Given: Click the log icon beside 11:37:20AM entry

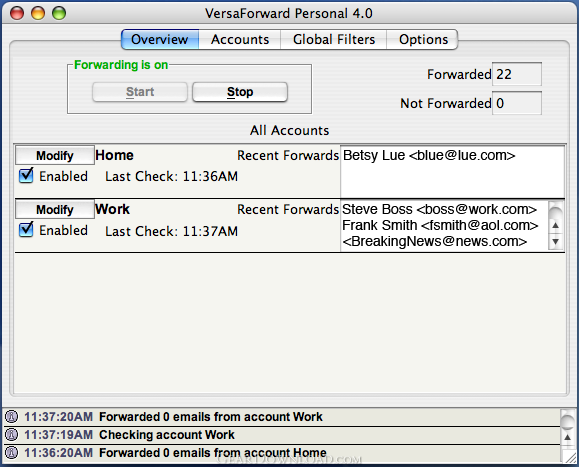Looking at the screenshot, I should (11, 417).
